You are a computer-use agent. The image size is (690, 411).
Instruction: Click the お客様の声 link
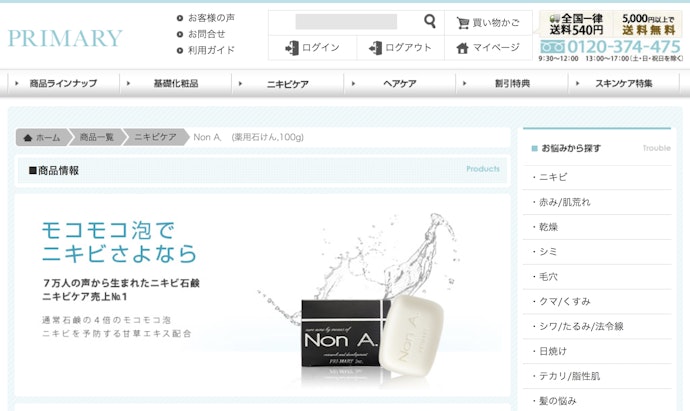[211, 18]
